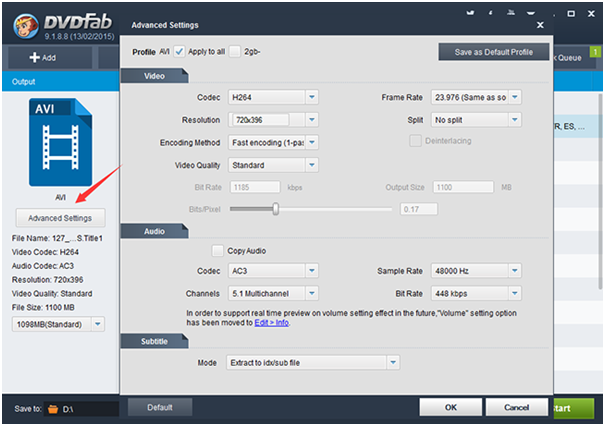Click the Bits/Pixel slider handle
Image resolution: width=605 pixels, height=426 pixels.
(275, 209)
